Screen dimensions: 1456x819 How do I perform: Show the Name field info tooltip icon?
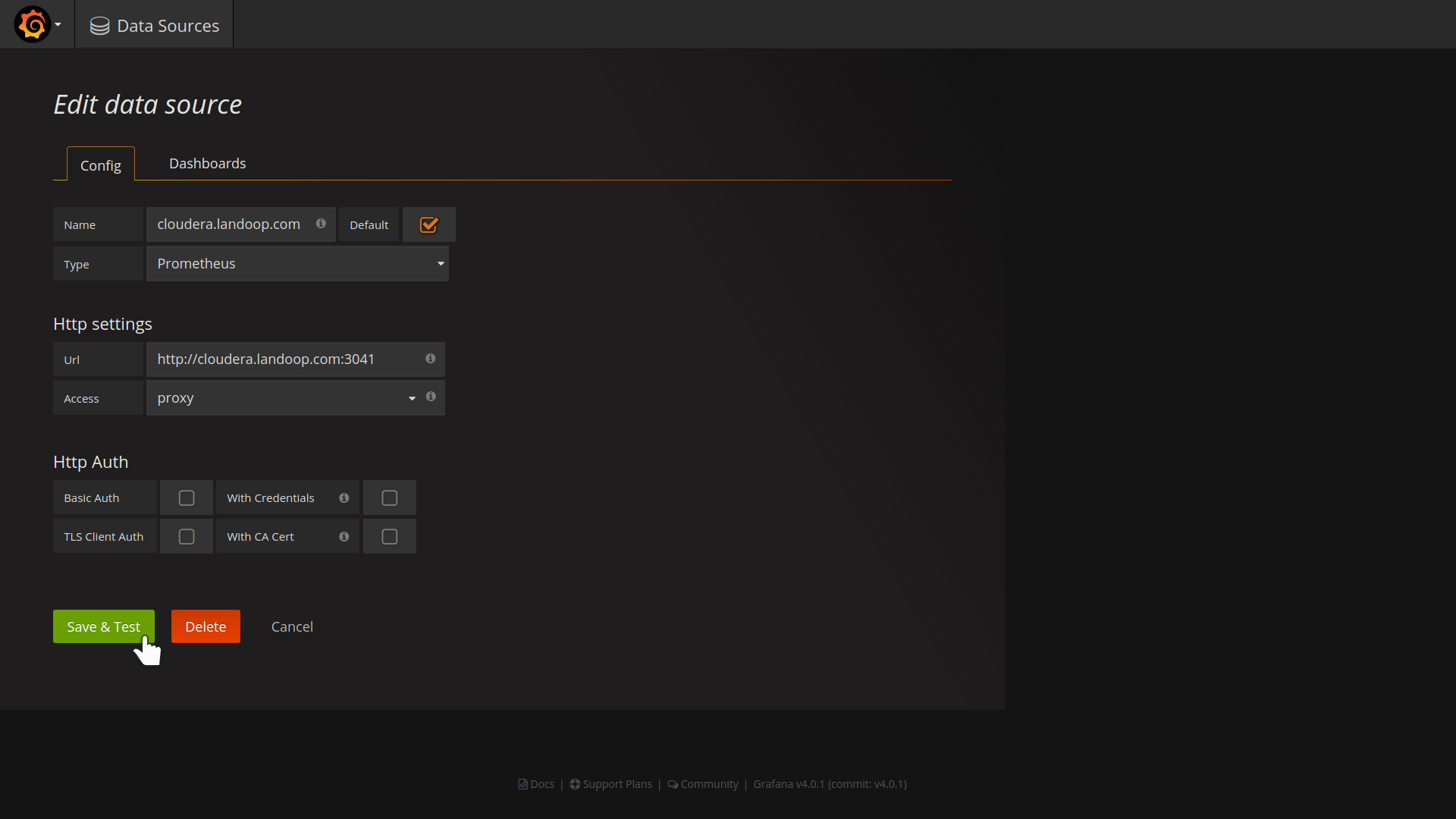point(321,224)
